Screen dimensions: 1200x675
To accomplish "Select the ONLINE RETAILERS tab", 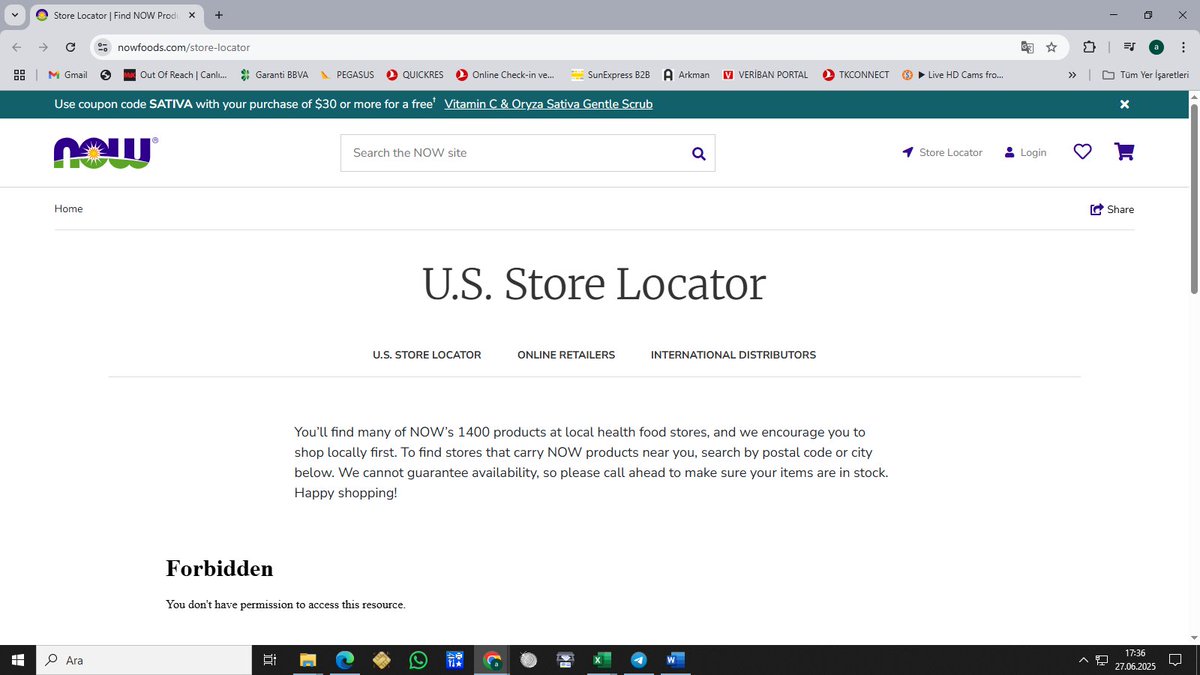I will (566, 355).
